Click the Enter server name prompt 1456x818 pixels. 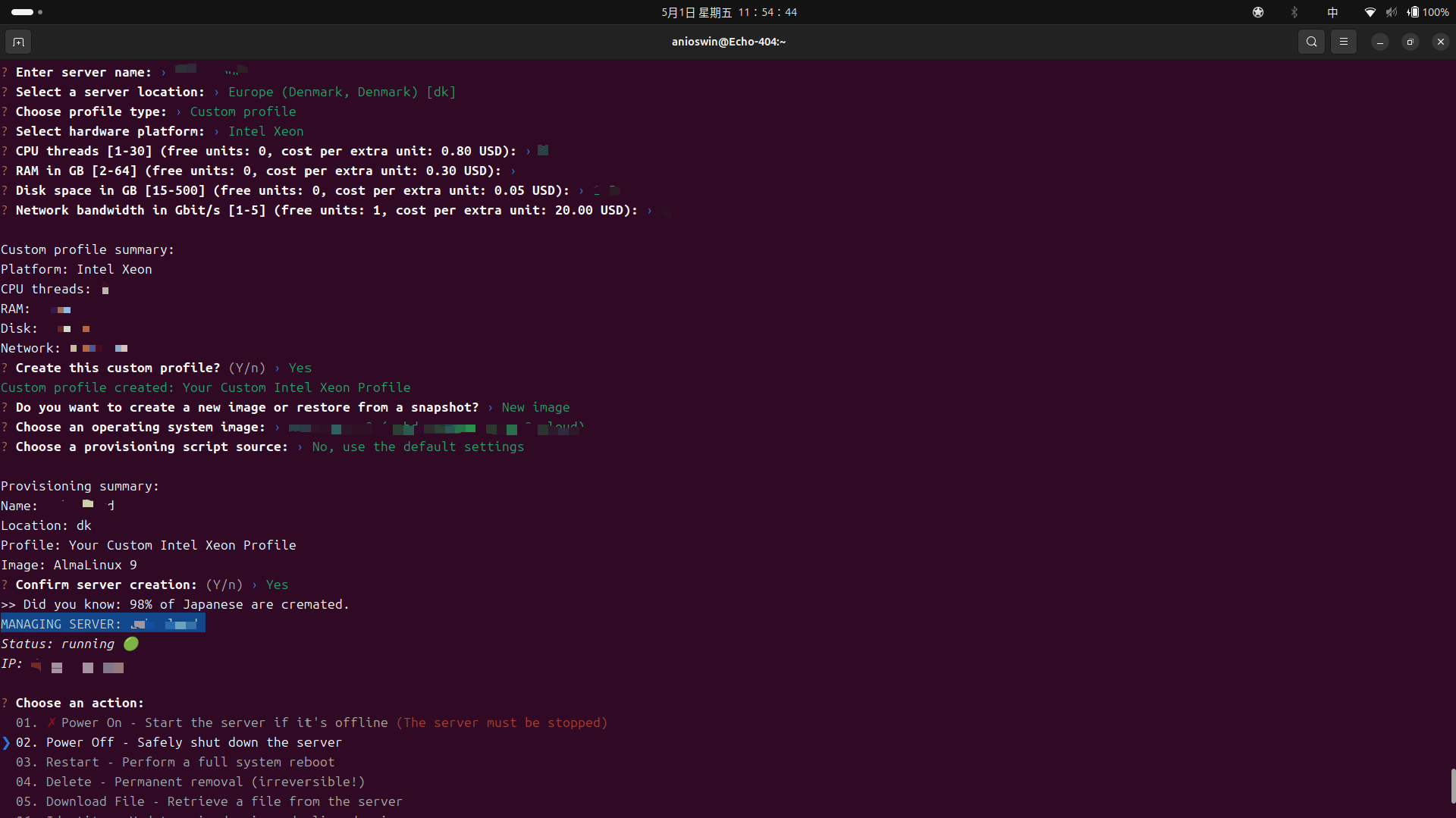(x=83, y=72)
